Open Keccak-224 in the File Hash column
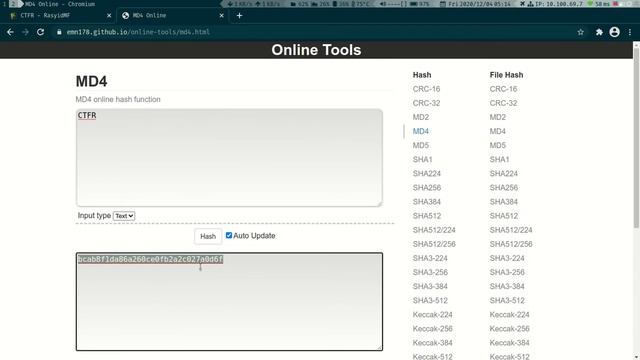 coord(509,314)
